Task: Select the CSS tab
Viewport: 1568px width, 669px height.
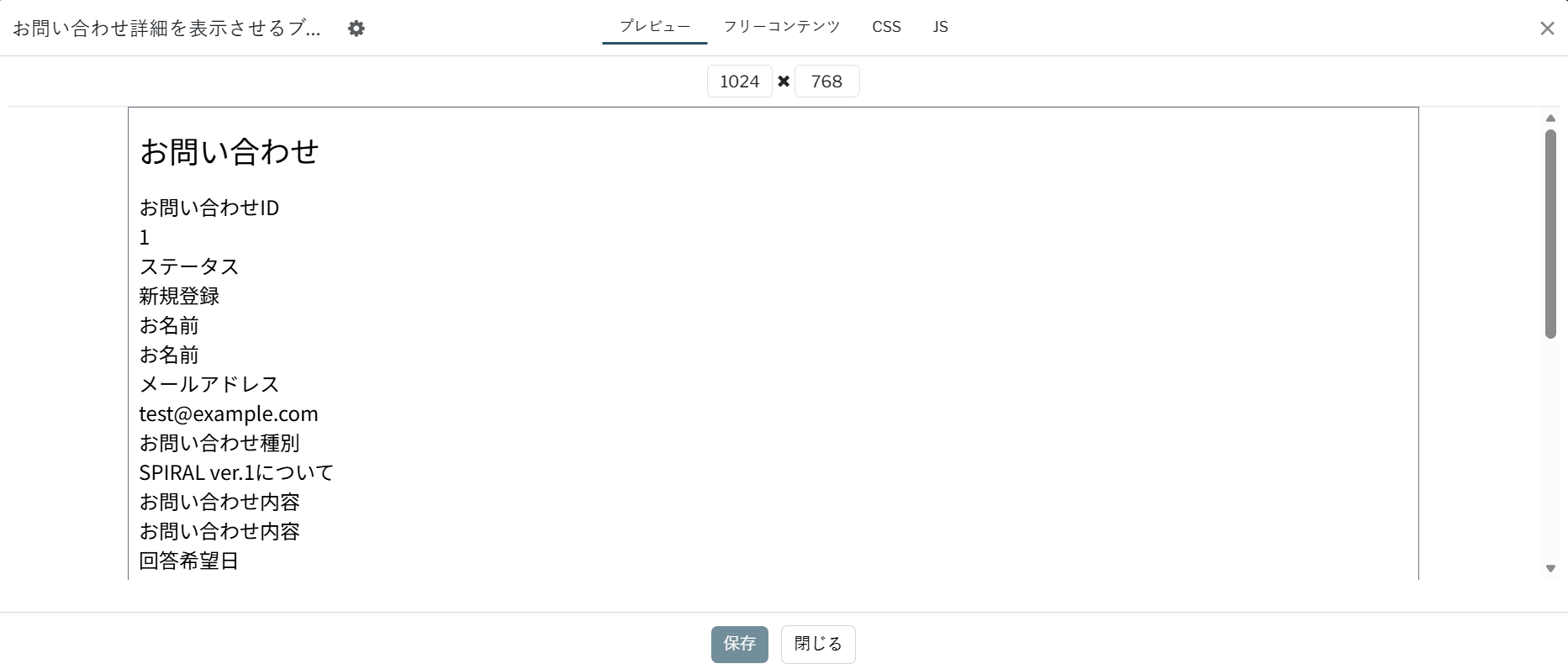Action: click(x=886, y=27)
